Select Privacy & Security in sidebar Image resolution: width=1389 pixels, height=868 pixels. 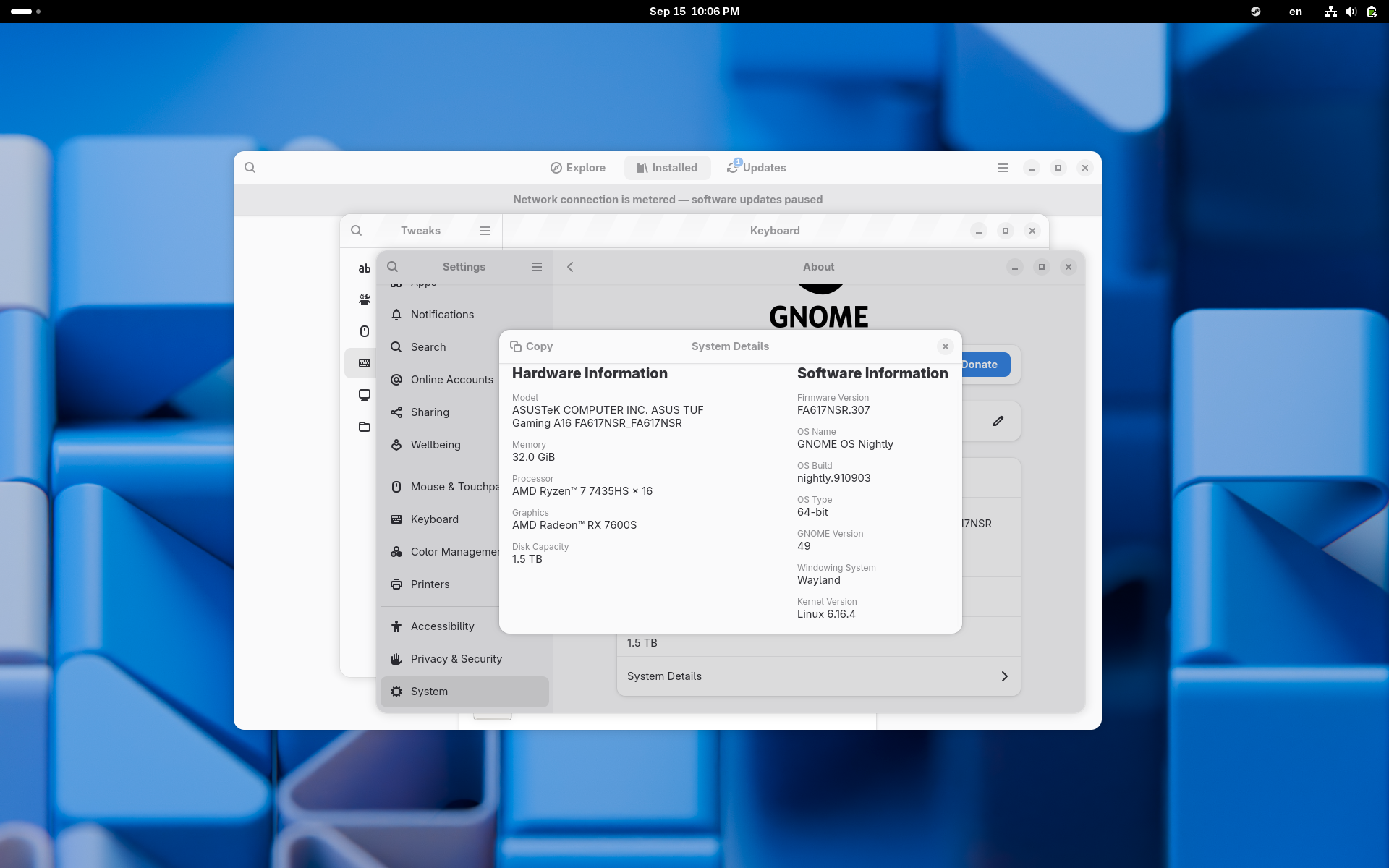tap(456, 659)
